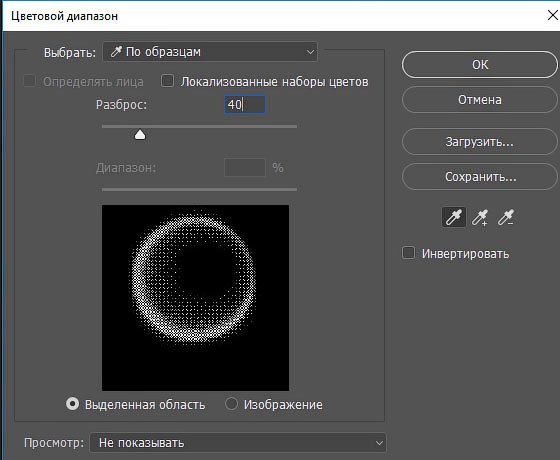This screenshot has width=560, height=460.
Task: Select the Выделенная область radio button
Action: (x=72, y=404)
